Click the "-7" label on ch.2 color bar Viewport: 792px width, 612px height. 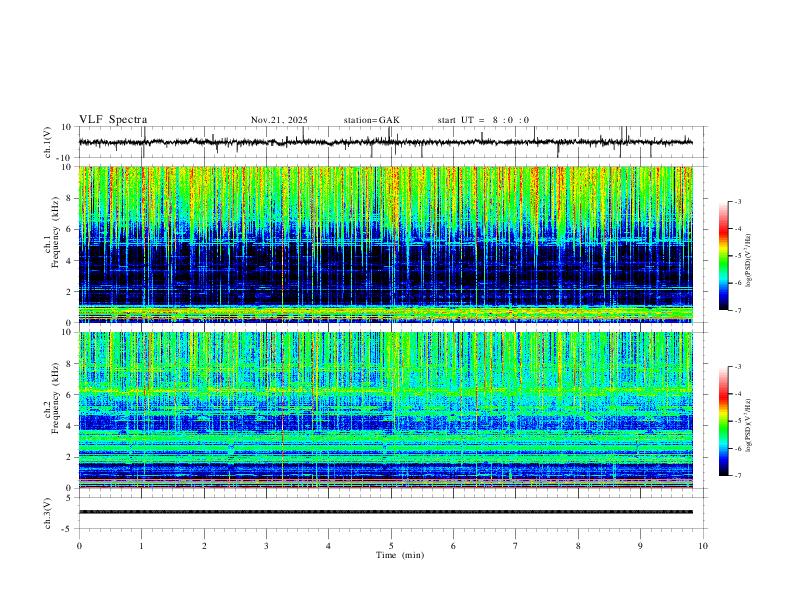(738, 476)
